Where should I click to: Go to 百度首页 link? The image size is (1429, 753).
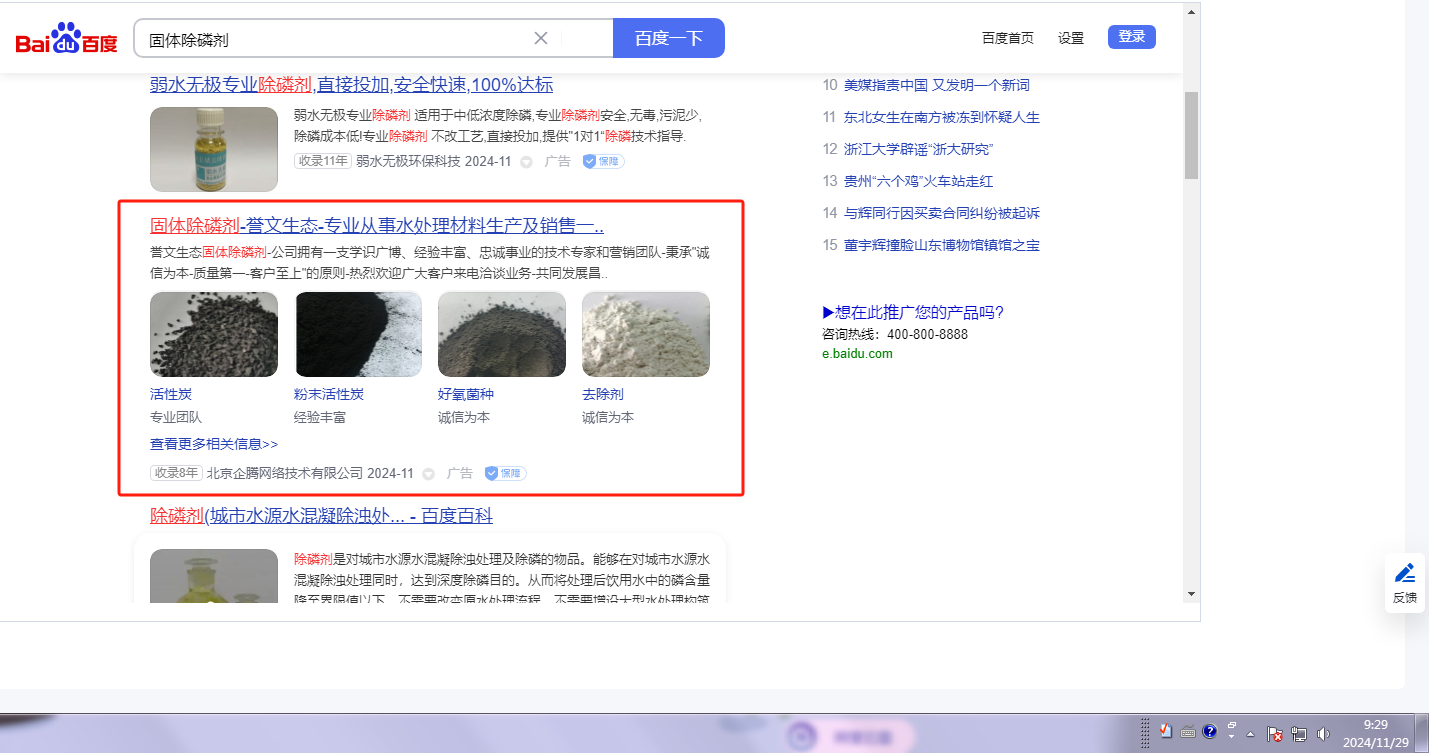tap(1008, 38)
